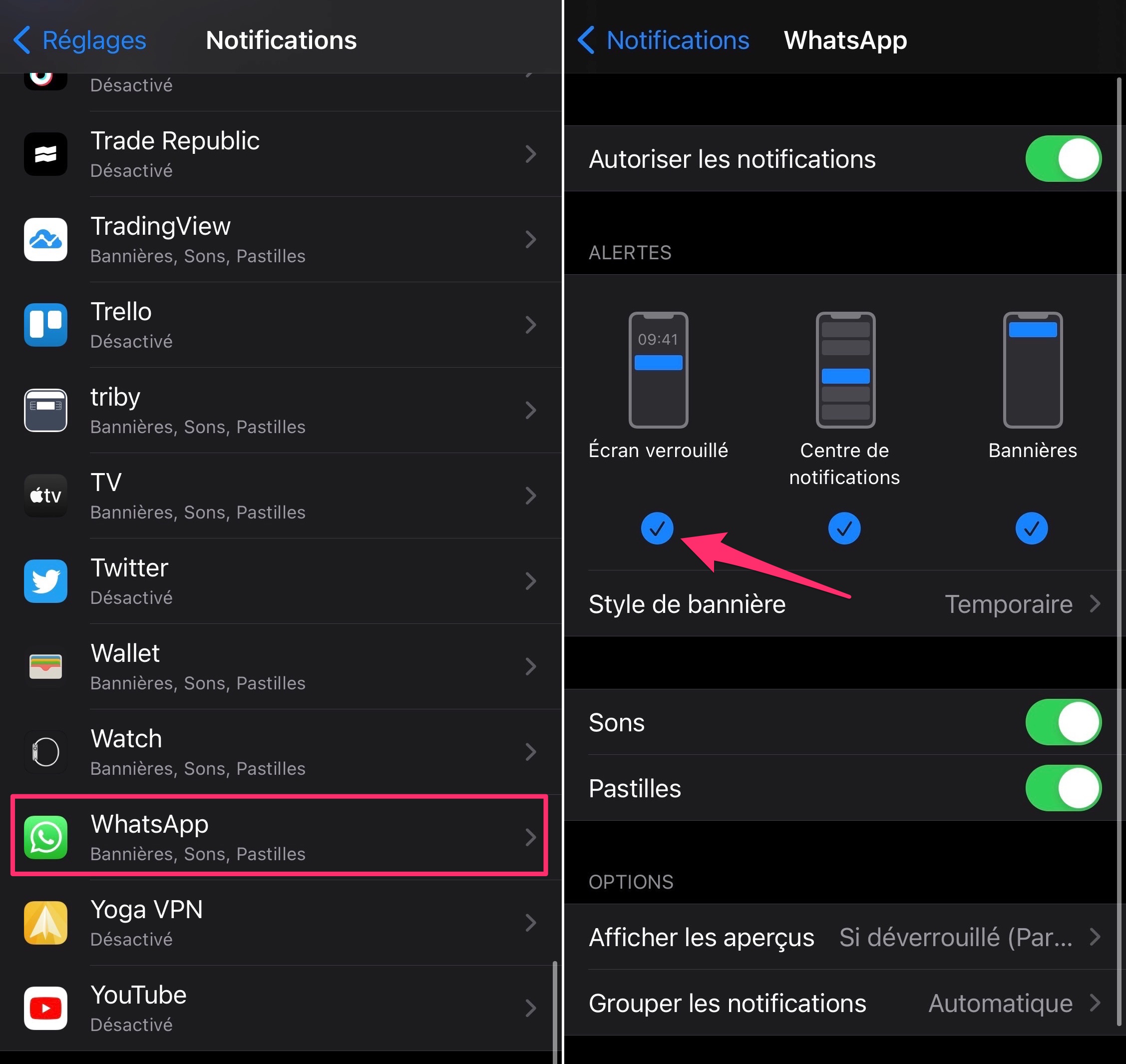Tap the Wallet app icon

pyautogui.click(x=45, y=666)
